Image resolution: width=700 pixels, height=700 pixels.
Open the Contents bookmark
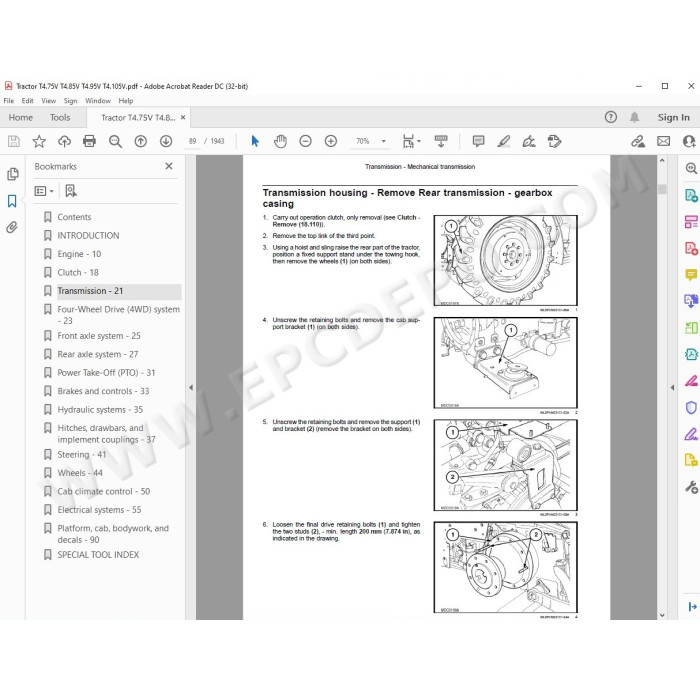(74, 217)
